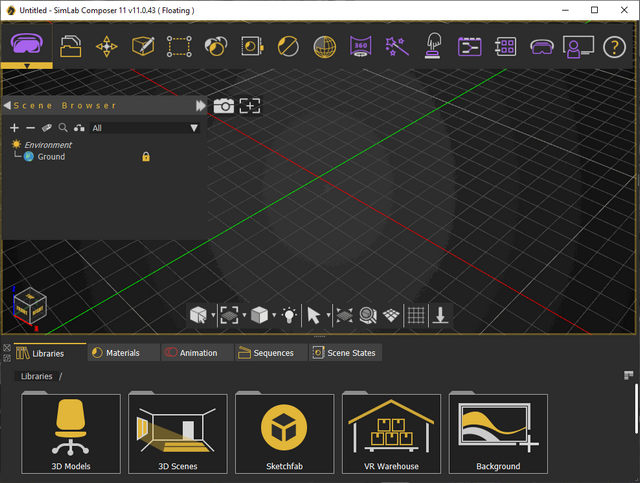
Task: Click the magic wand toolbar icon
Action: (397, 47)
